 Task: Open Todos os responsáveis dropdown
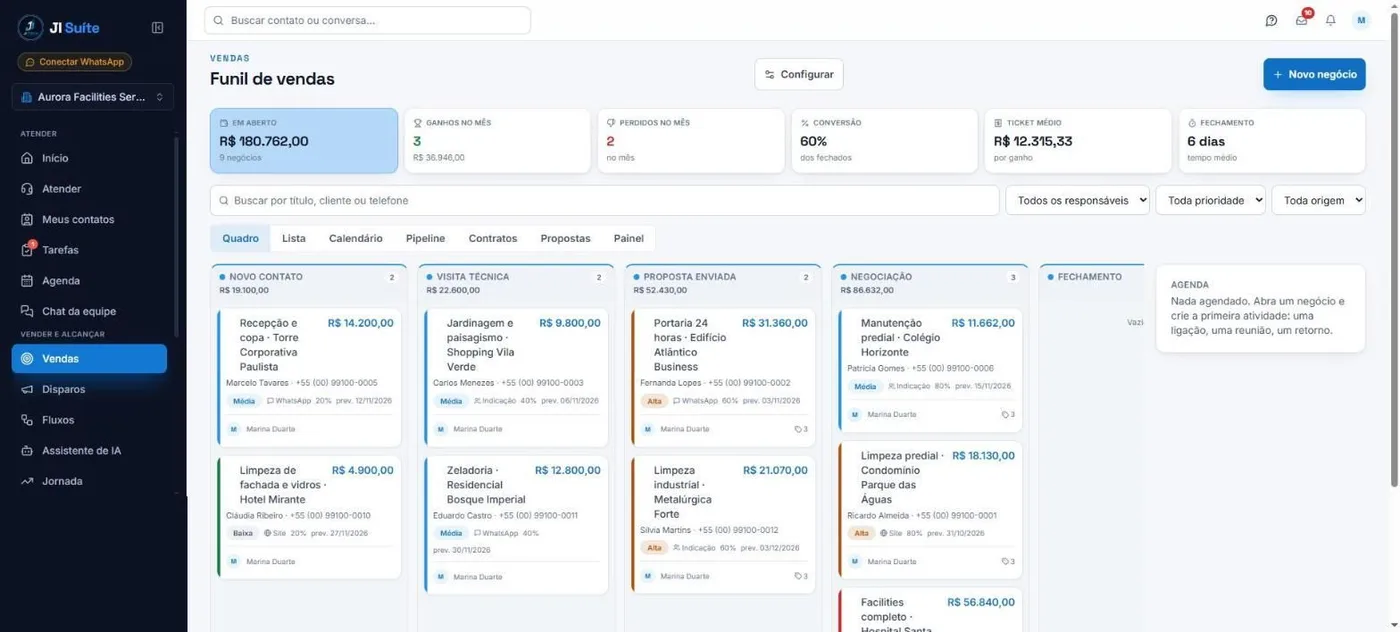click(x=1077, y=200)
